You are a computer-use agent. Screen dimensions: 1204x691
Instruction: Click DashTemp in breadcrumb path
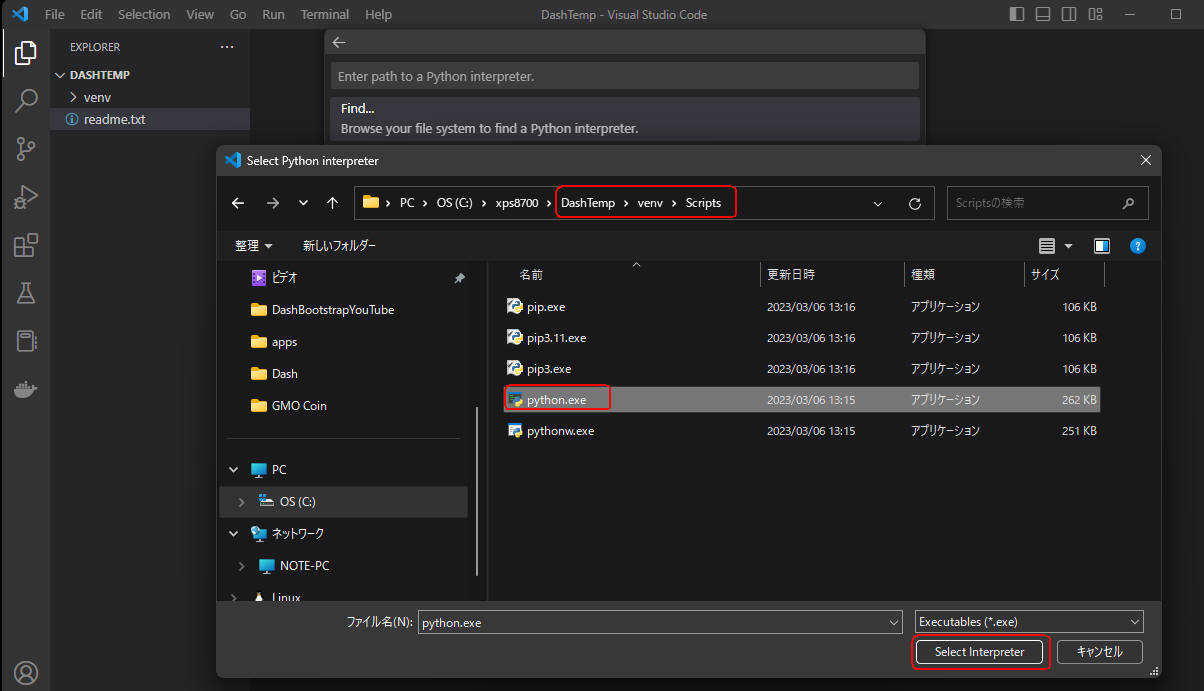[588, 203]
